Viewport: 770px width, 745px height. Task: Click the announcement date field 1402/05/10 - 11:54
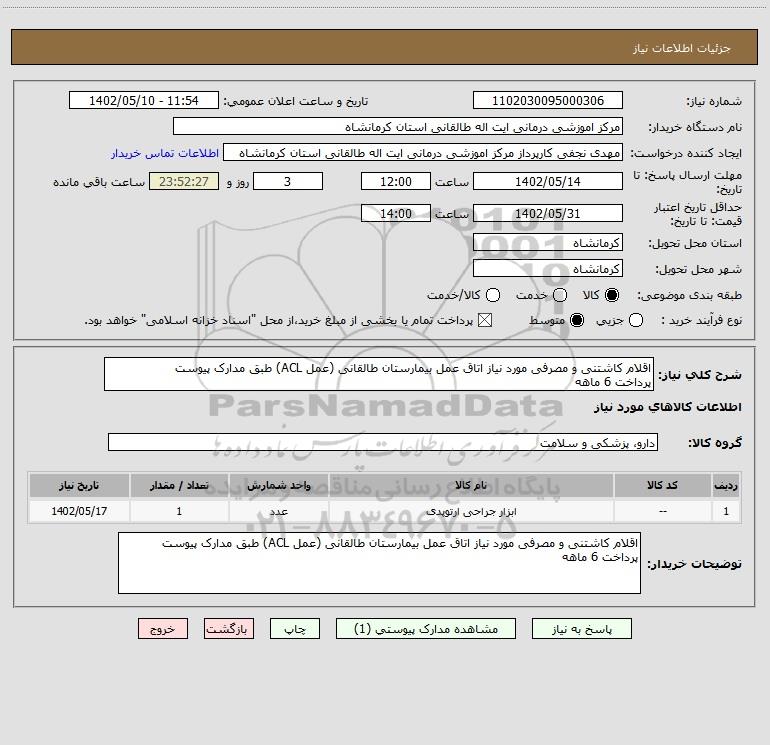143,100
